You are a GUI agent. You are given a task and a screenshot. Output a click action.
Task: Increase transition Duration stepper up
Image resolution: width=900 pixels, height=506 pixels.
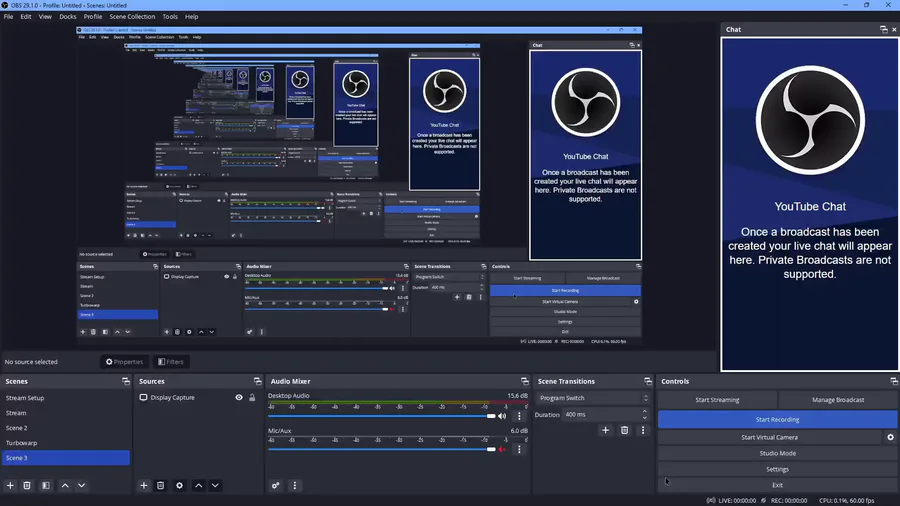coord(645,411)
